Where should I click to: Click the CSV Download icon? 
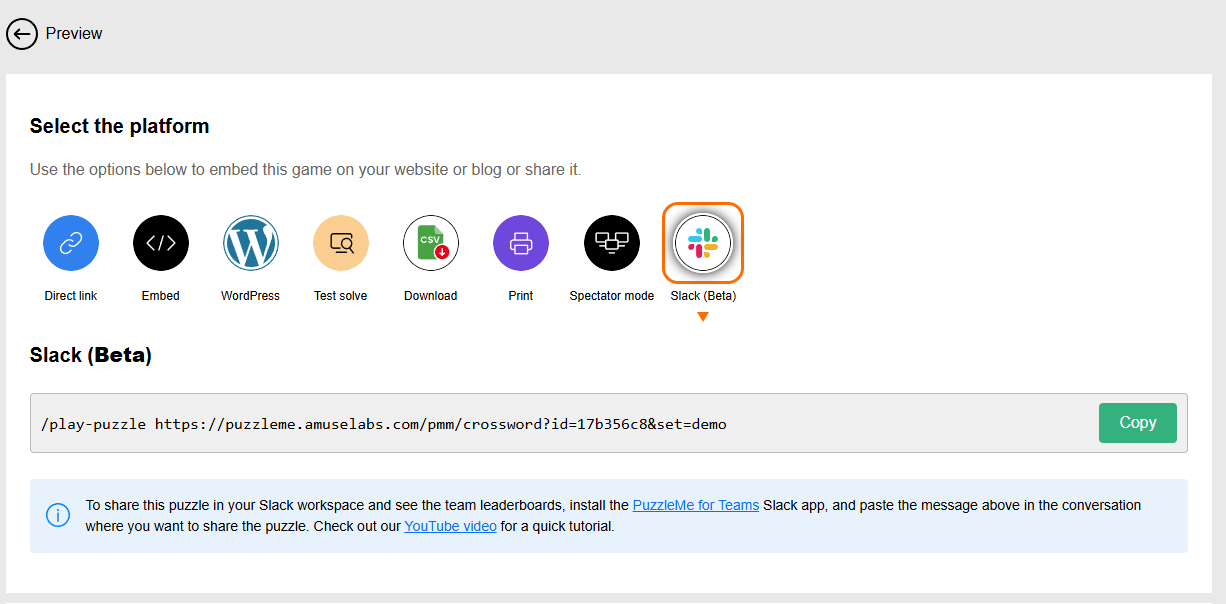[x=431, y=243]
